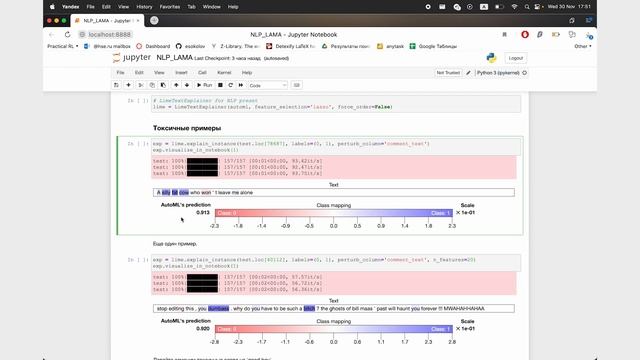The image size is (640, 360).
Task: Click the pencil edit mode indicator
Action: pyautogui.click(x=469, y=73)
